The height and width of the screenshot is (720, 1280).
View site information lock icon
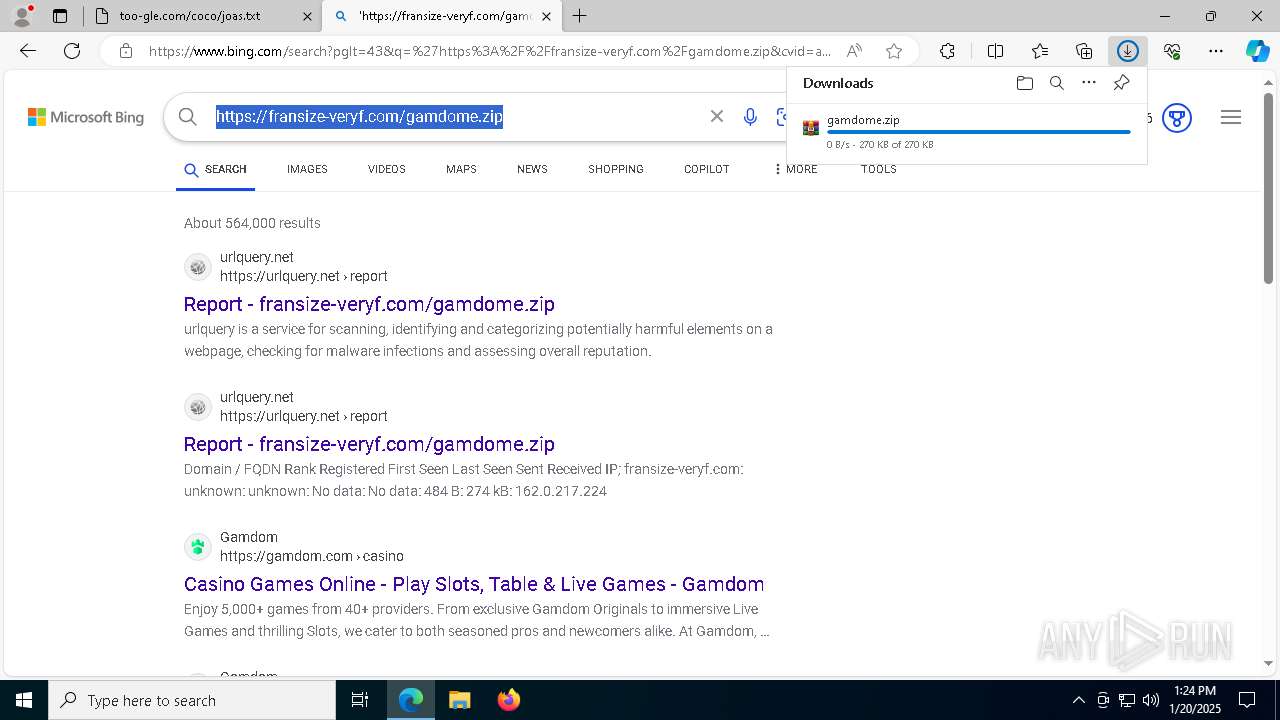pyautogui.click(x=125, y=51)
